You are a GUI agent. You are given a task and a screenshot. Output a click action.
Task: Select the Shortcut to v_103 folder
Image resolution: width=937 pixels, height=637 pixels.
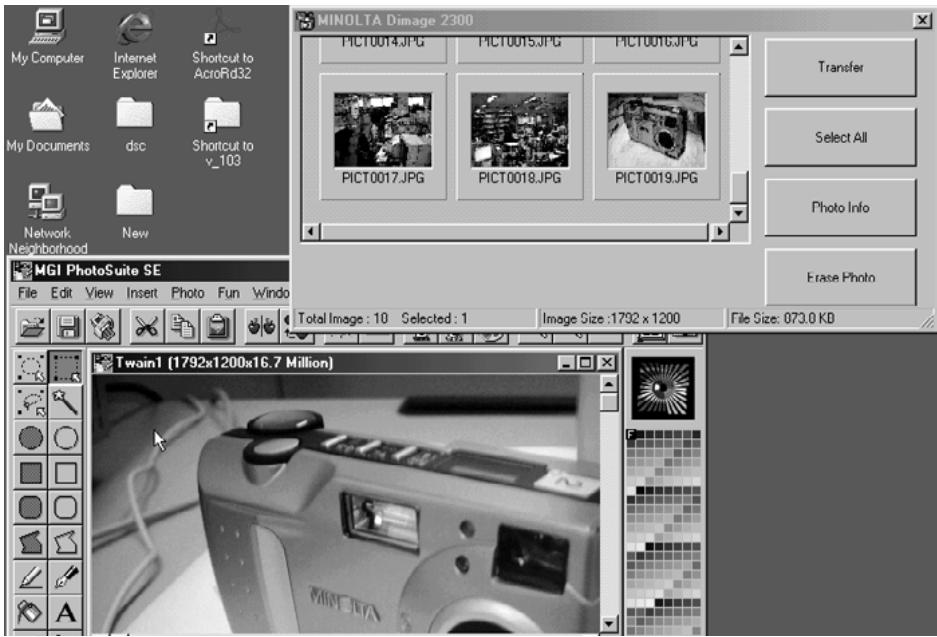click(x=223, y=133)
